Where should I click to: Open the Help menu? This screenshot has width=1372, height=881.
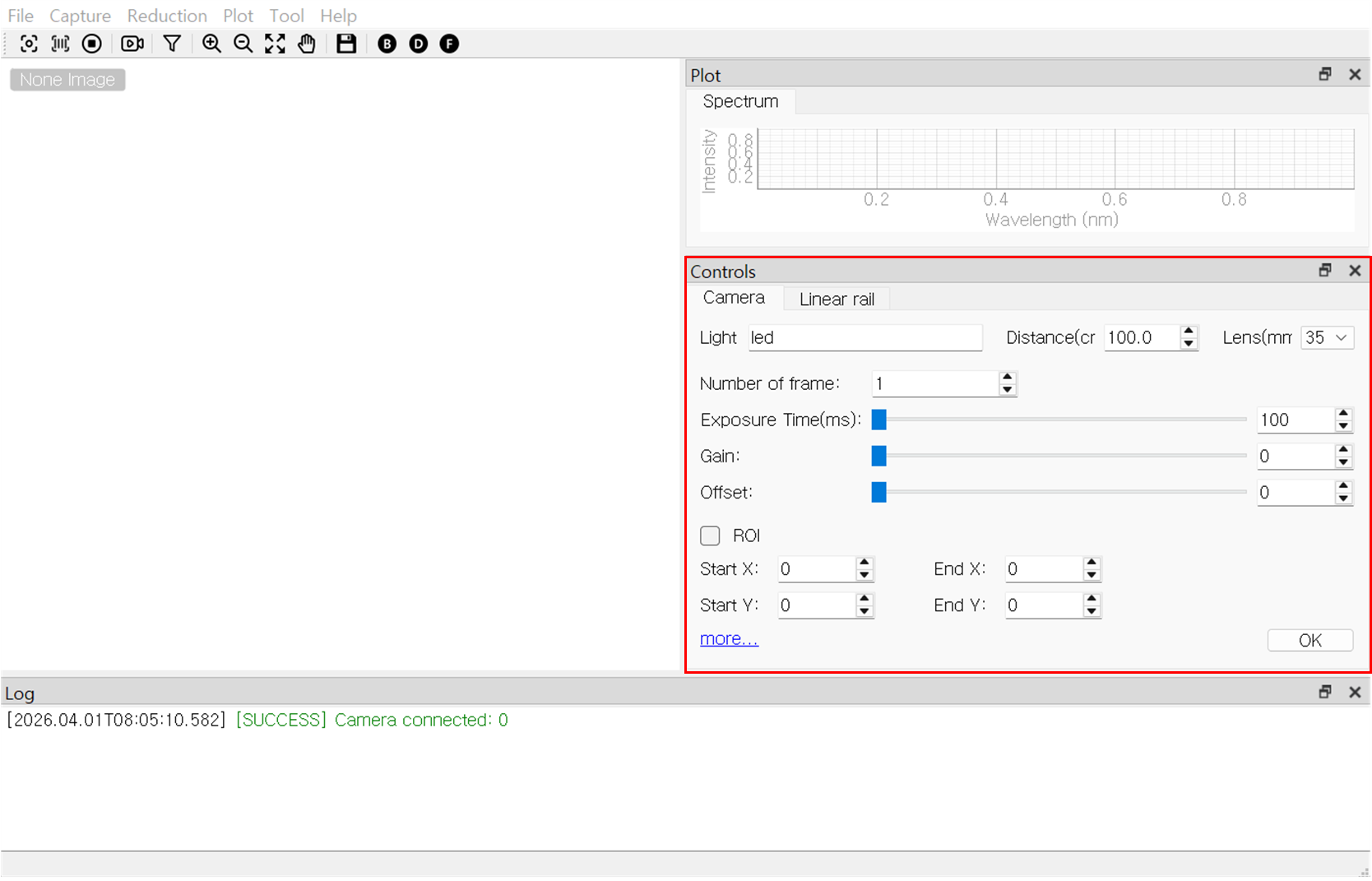(338, 16)
